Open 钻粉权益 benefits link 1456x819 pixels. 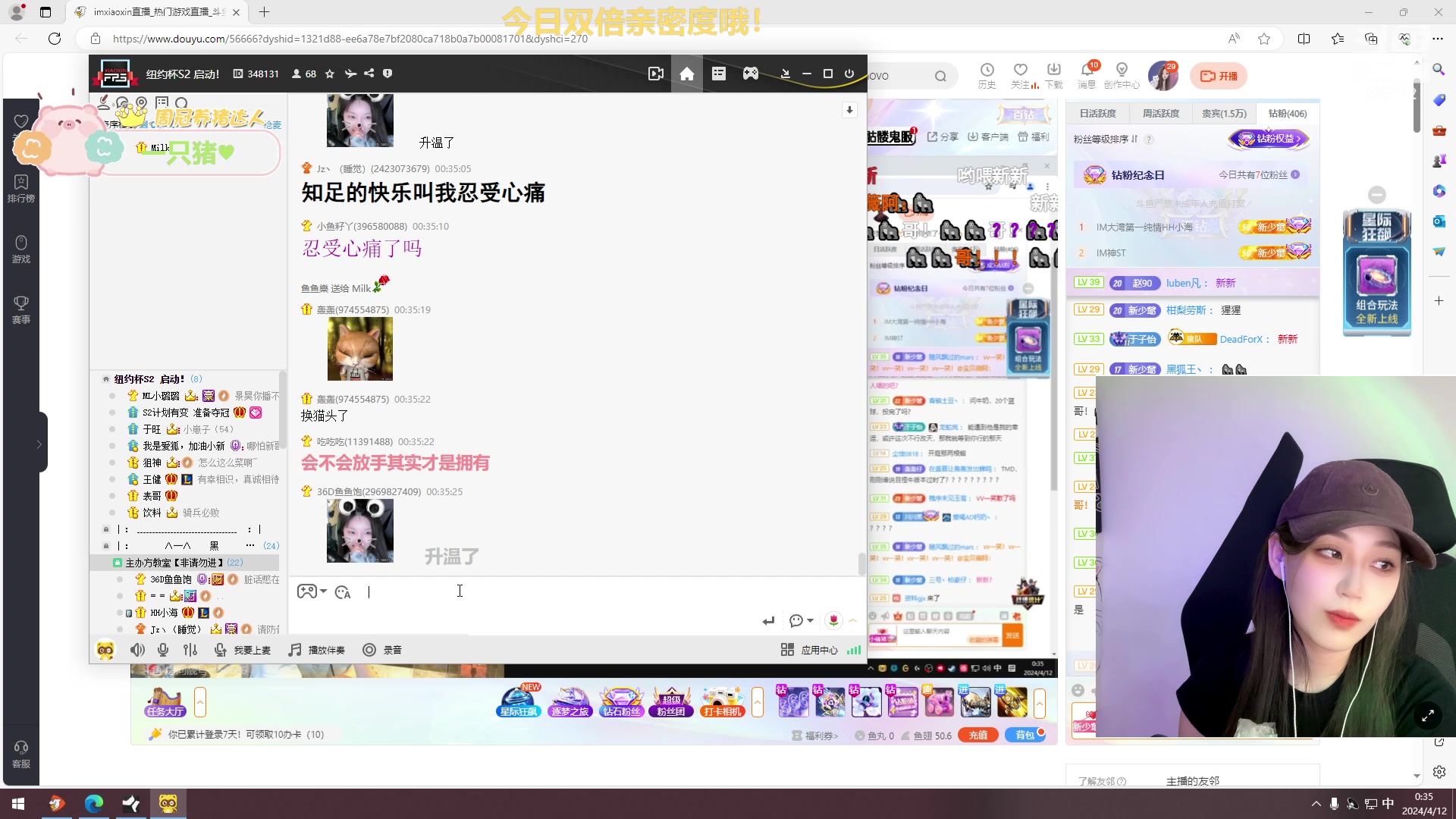[x=1269, y=140]
